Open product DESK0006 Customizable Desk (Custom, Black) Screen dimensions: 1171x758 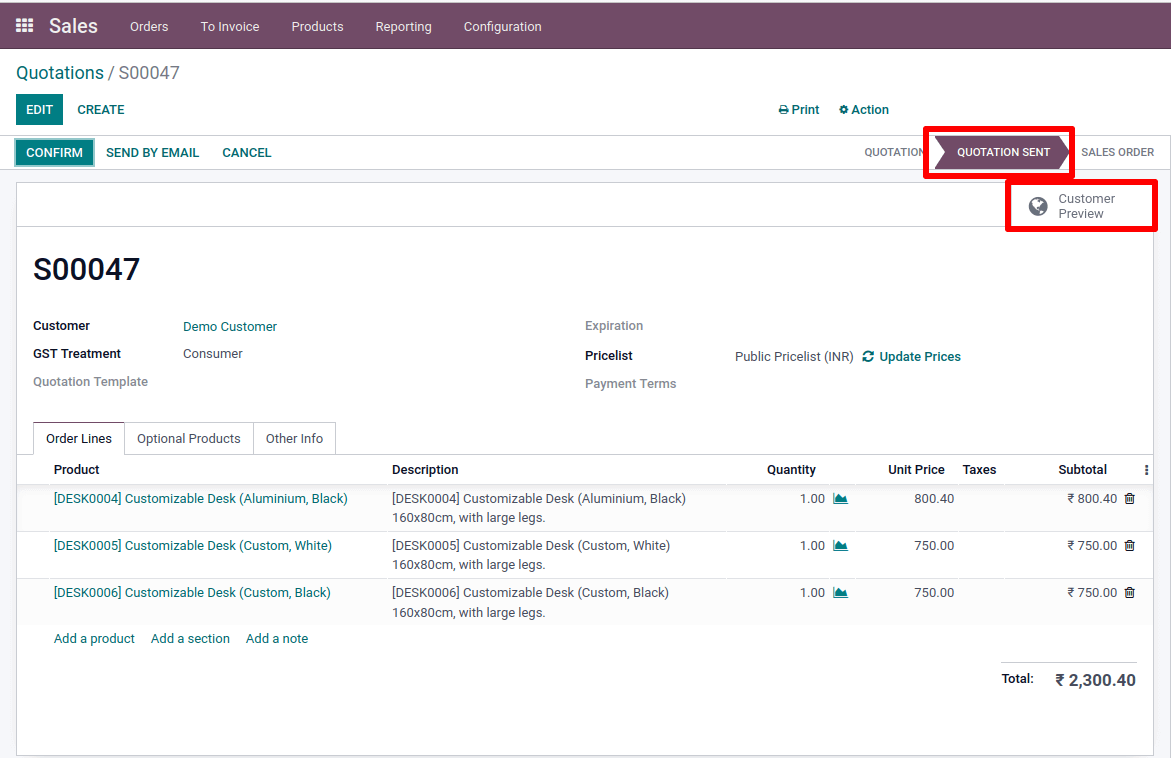(192, 593)
